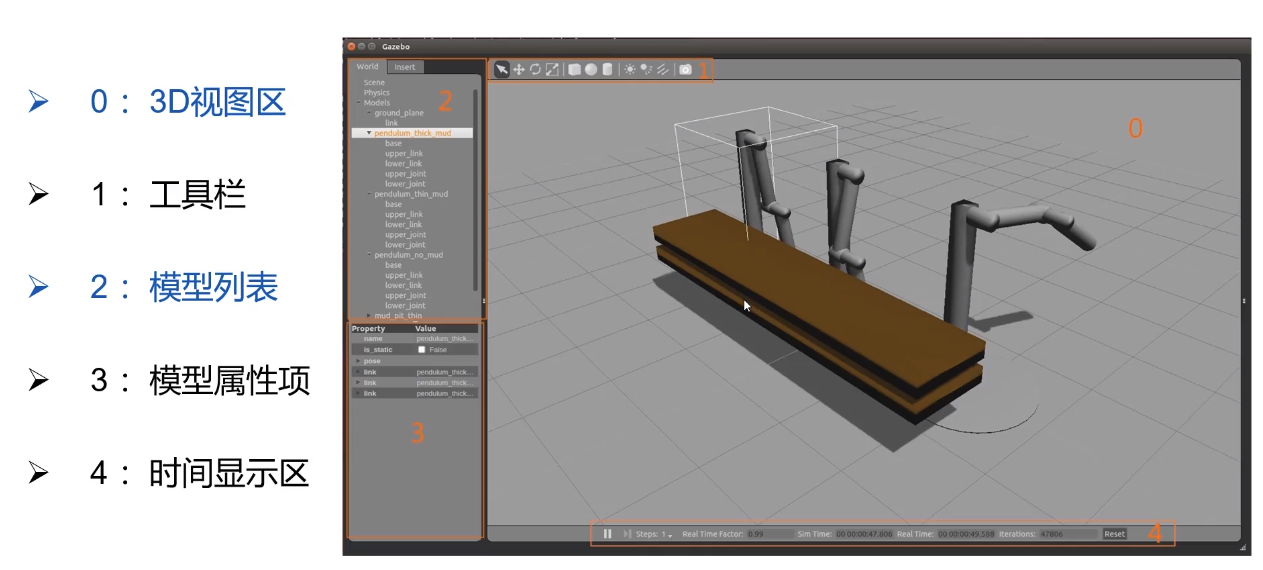
Task: Select Scene in the World tree
Action: tap(374, 83)
